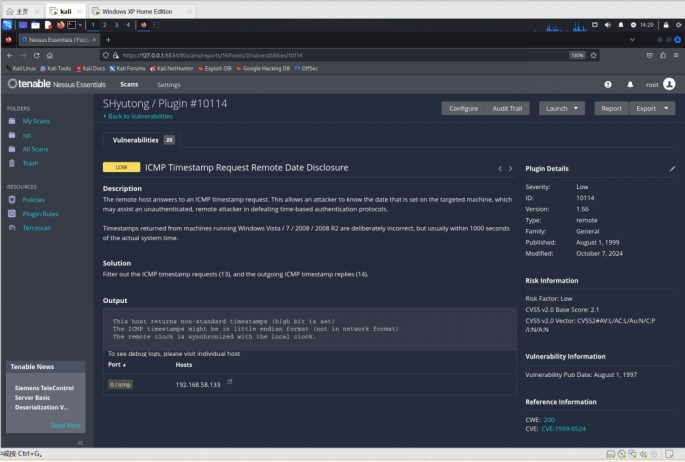The height and width of the screenshot is (462, 685).
Task: Open the Export dropdown
Action: (652, 108)
